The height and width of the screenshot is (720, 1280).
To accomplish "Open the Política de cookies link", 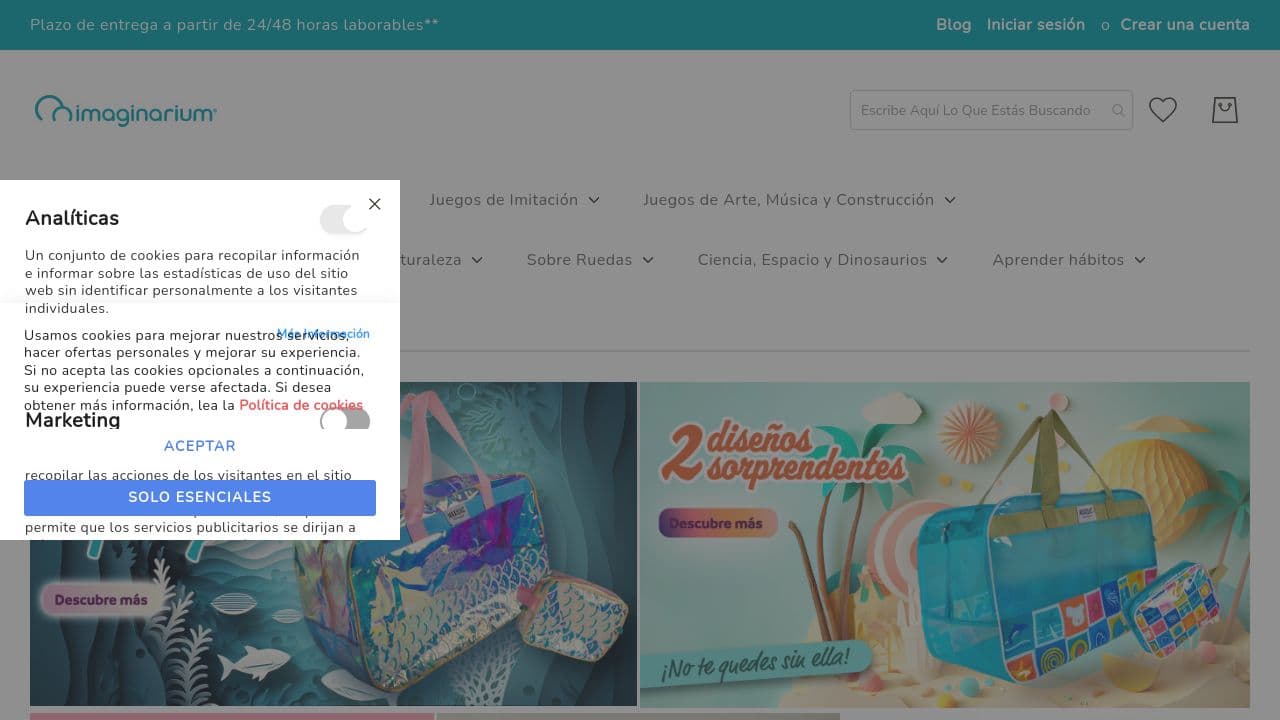I will click(x=301, y=405).
